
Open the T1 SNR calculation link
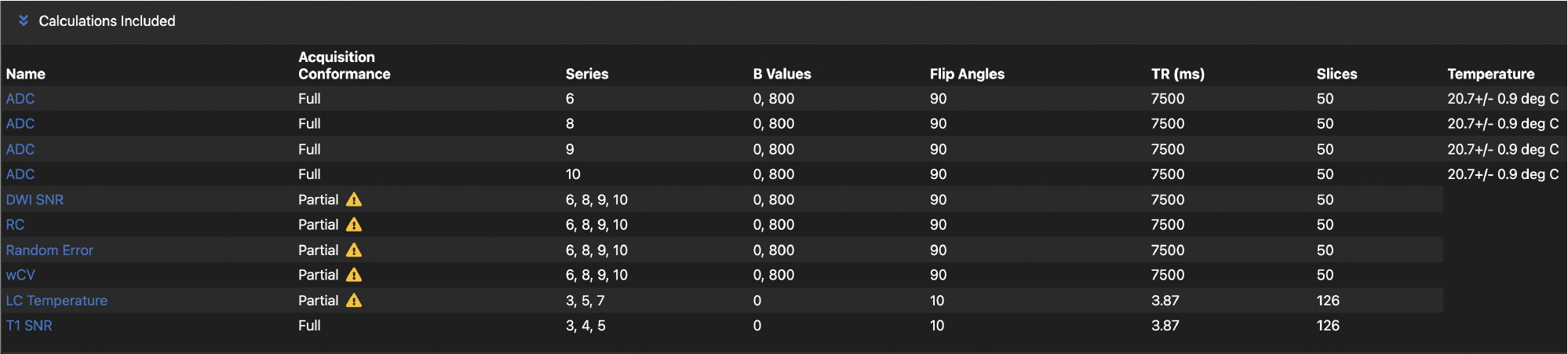tap(29, 326)
